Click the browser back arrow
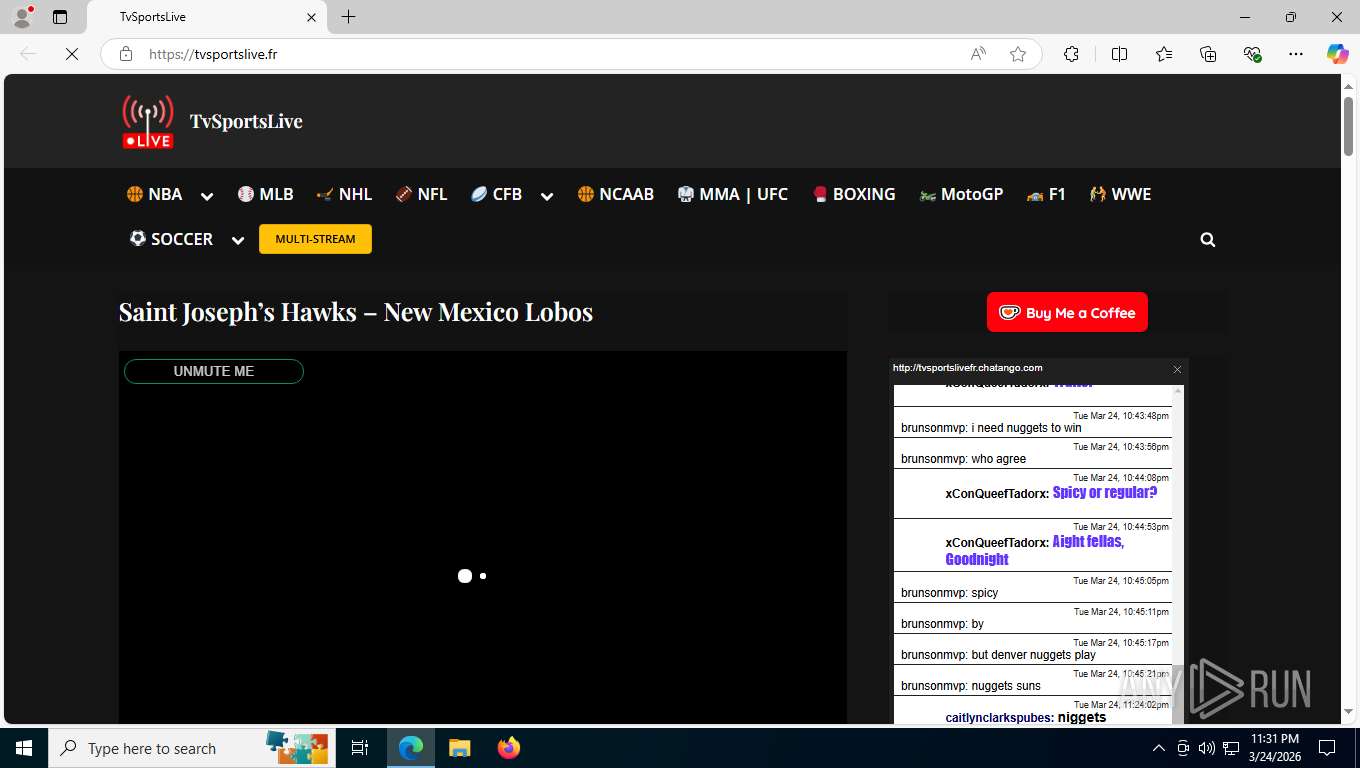 pyautogui.click(x=28, y=54)
